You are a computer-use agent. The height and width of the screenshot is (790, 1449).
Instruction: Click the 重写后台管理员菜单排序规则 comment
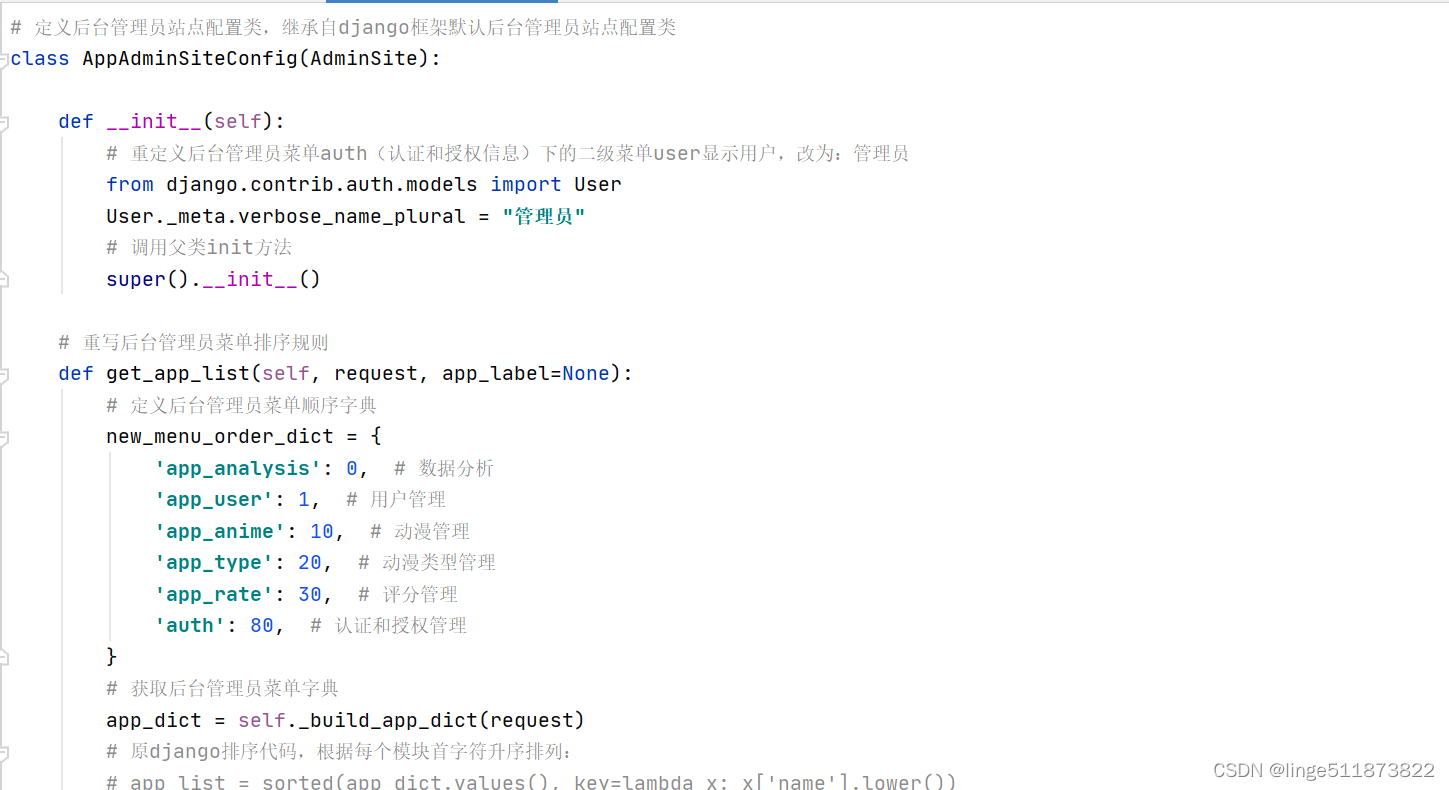tap(193, 343)
